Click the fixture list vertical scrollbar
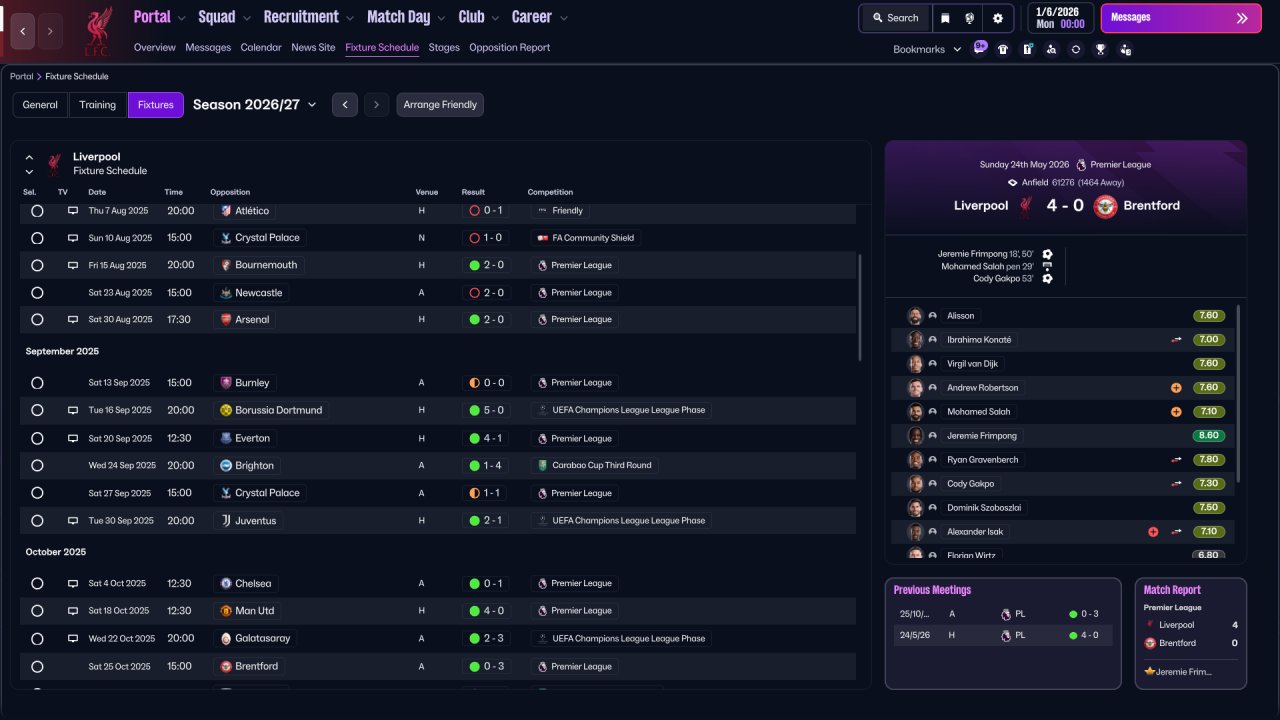Image resolution: width=1280 pixels, height=720 pixels. pos(860,307)
